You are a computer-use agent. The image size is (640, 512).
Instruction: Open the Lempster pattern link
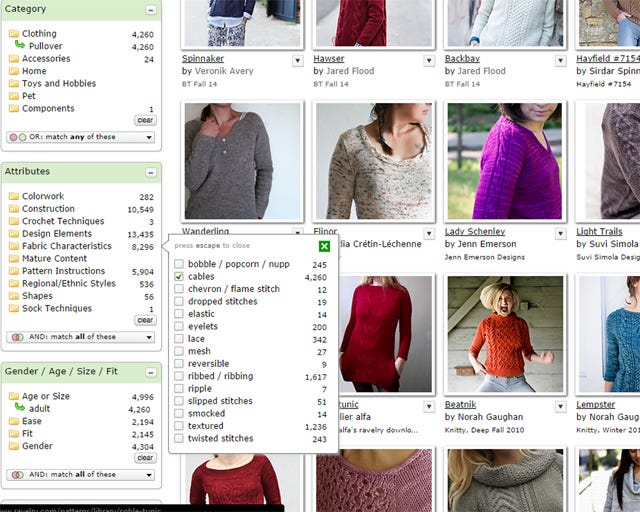(596, 405)
